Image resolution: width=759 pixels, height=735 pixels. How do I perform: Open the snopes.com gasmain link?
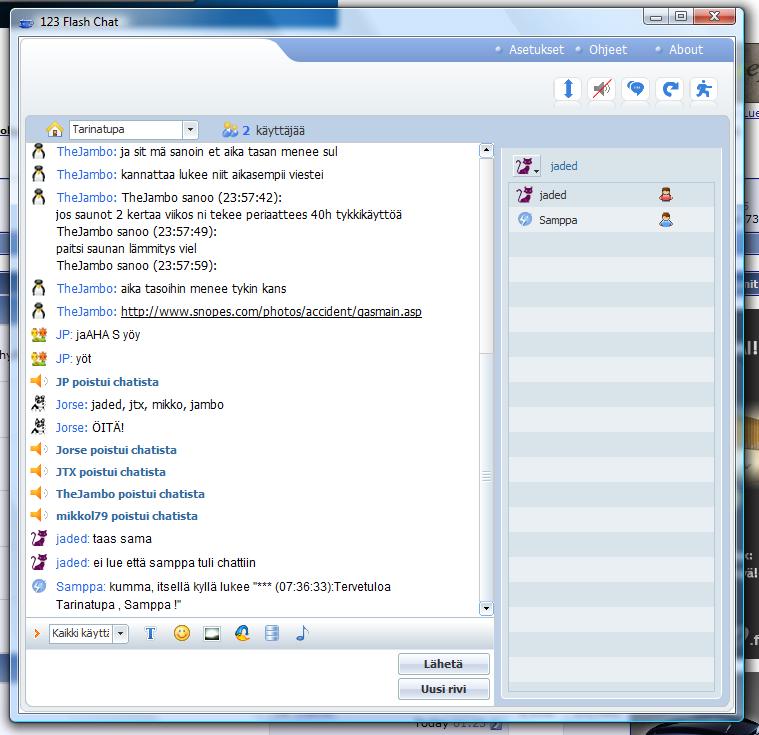point(271,312)
